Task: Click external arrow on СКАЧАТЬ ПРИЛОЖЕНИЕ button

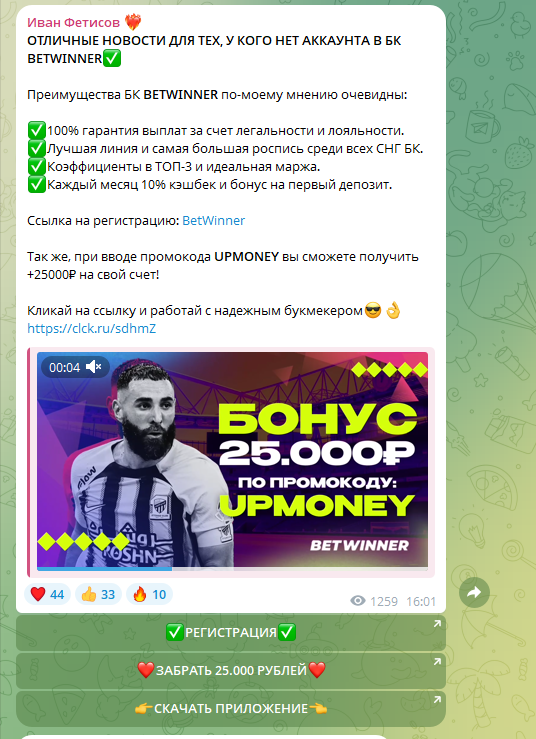Action: [x=437, y=699]
